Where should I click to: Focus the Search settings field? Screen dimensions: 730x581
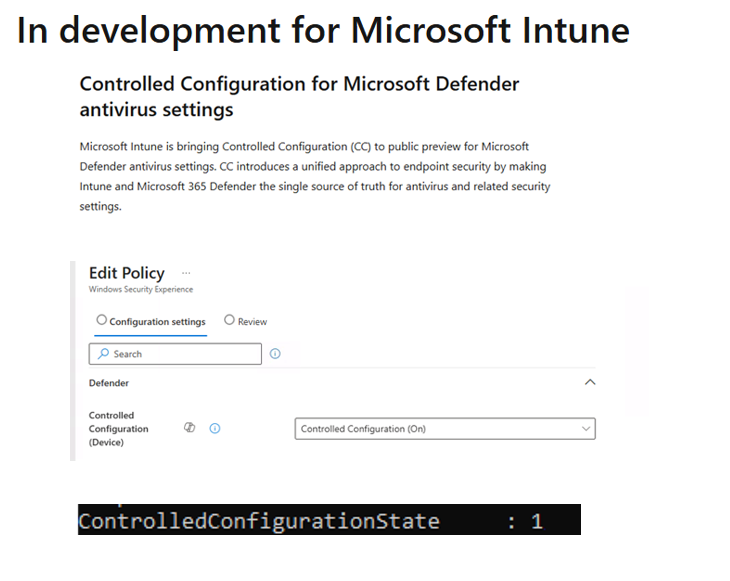(x=175, y=354)
